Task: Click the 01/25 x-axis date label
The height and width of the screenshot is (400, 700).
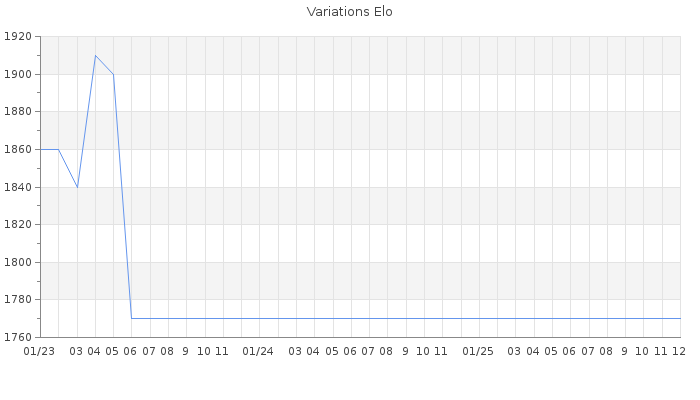Action: coord(478,351)
